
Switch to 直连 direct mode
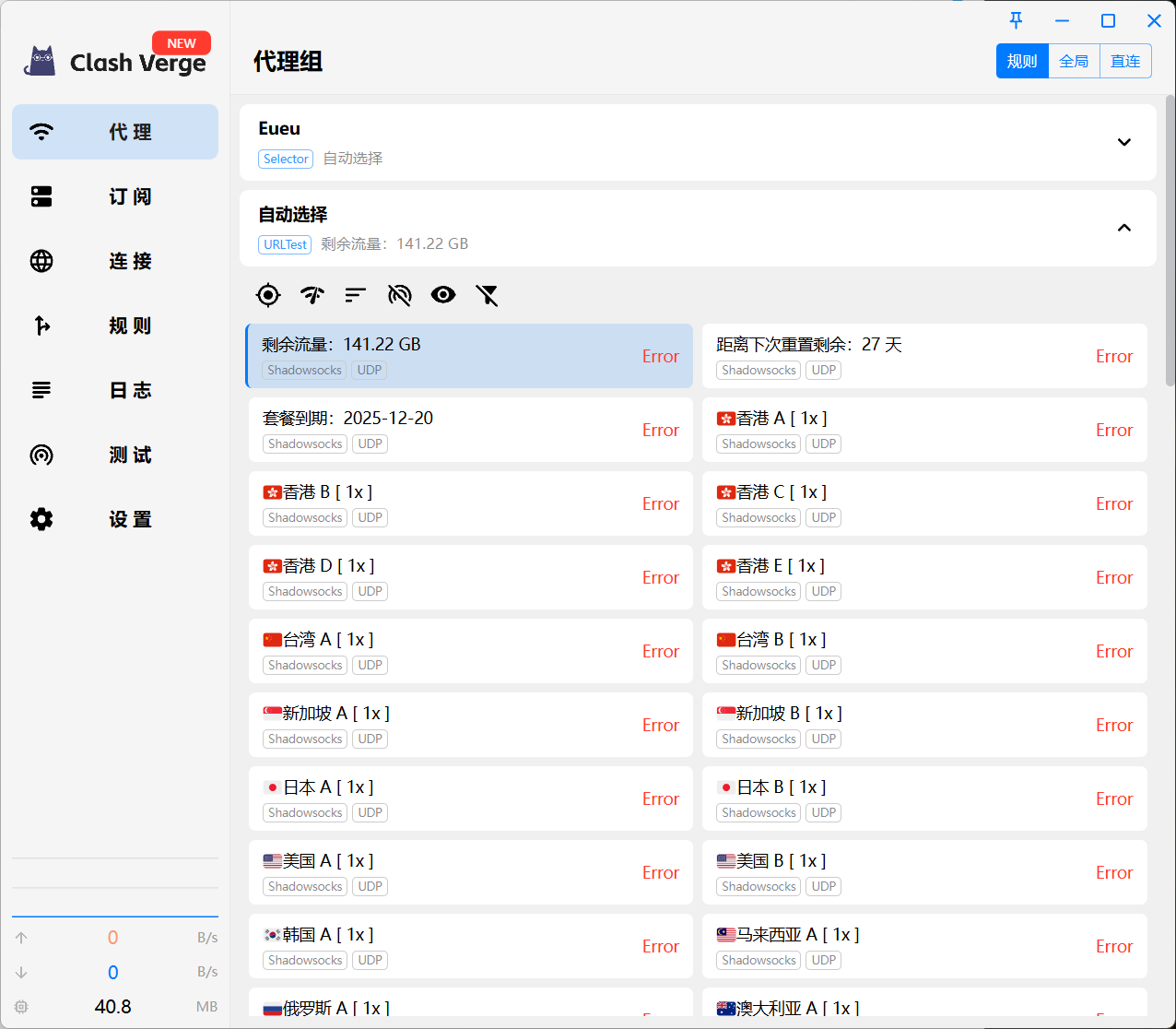tap(1125, 61)
